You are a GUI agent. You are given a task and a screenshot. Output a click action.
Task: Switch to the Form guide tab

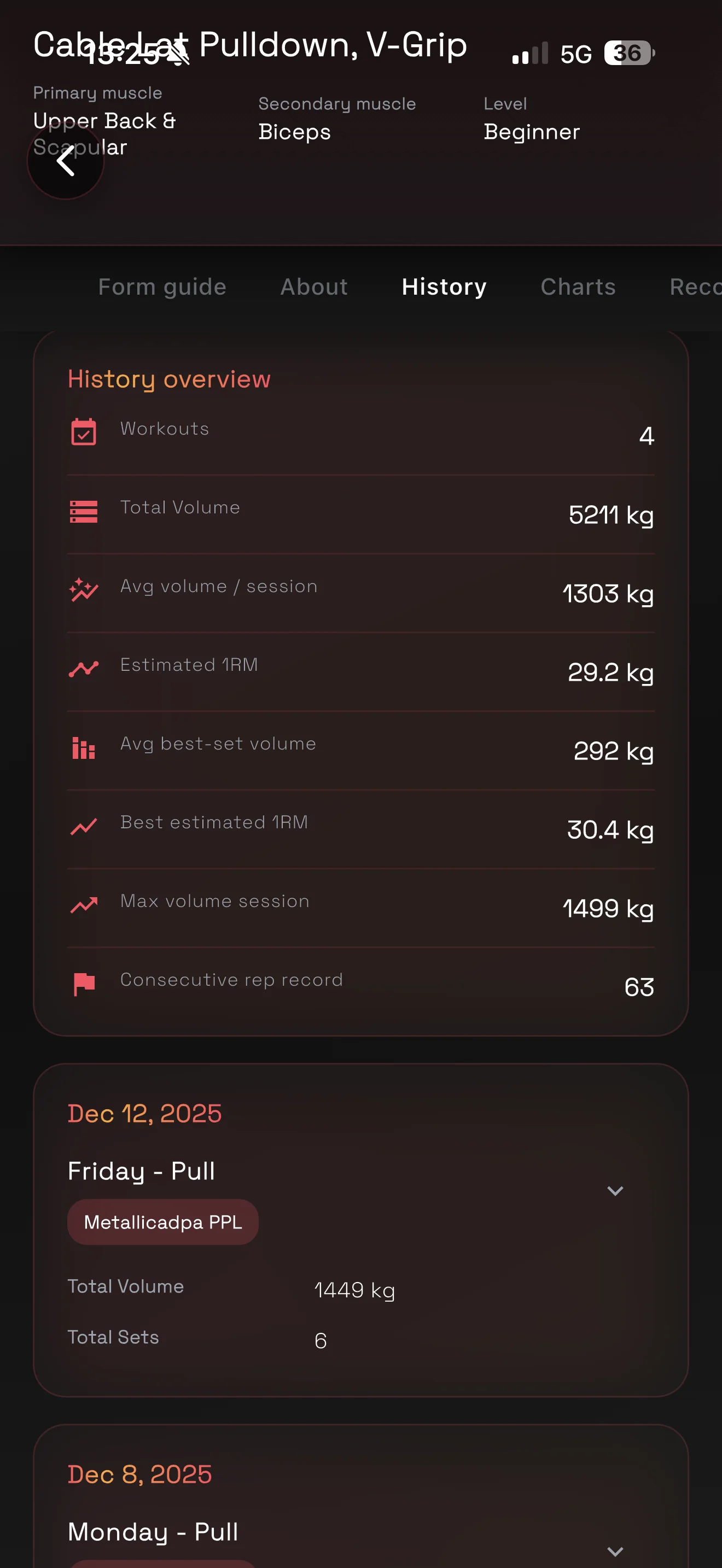point(162,286)
